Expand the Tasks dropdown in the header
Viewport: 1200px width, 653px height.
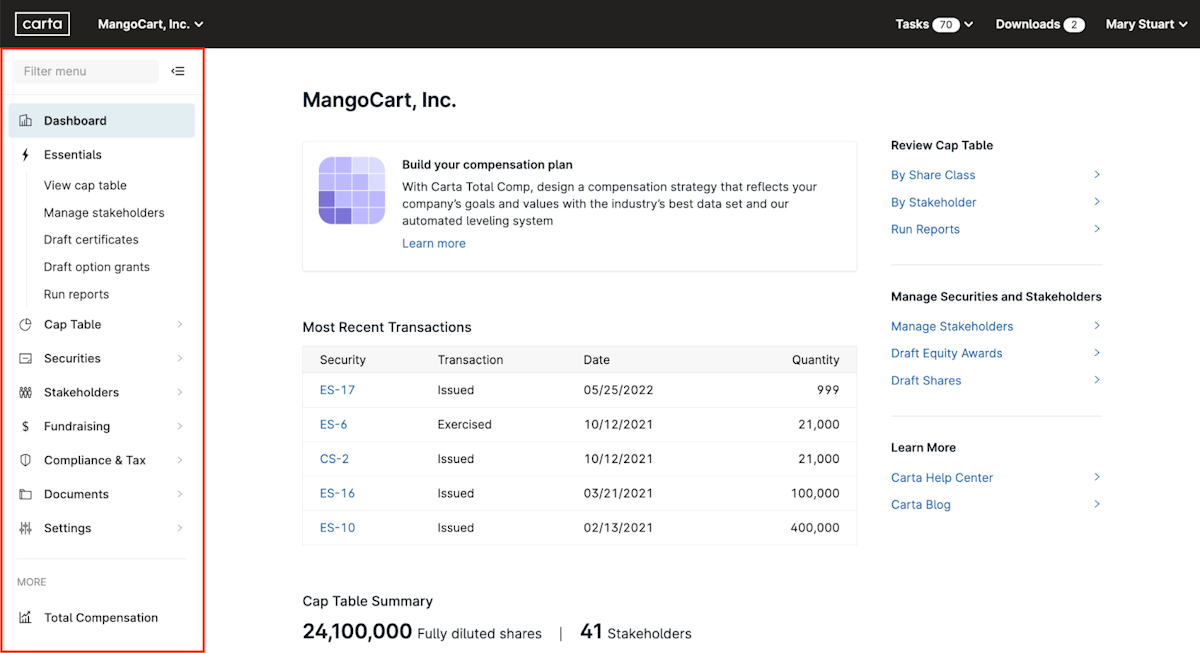click(x=933, y=23)
